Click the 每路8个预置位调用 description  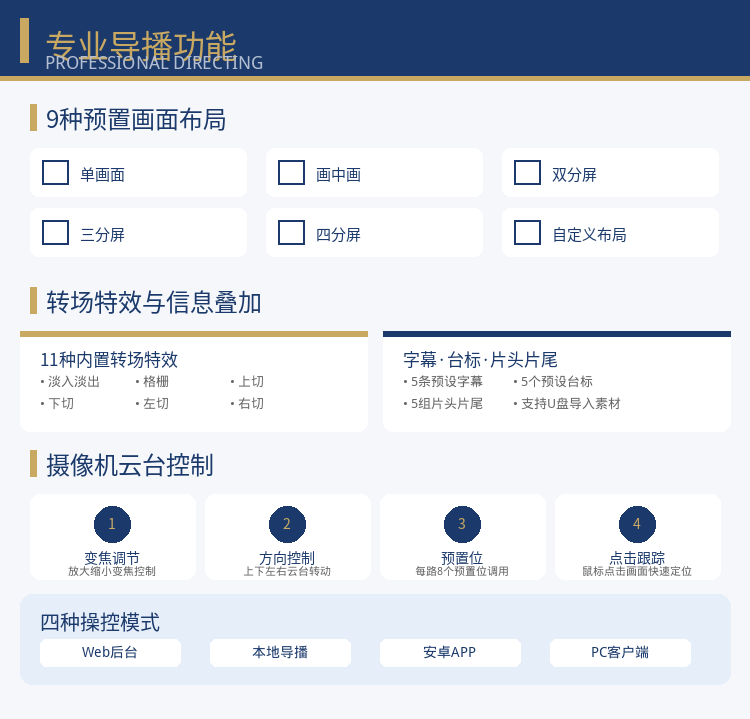[462, 571]
